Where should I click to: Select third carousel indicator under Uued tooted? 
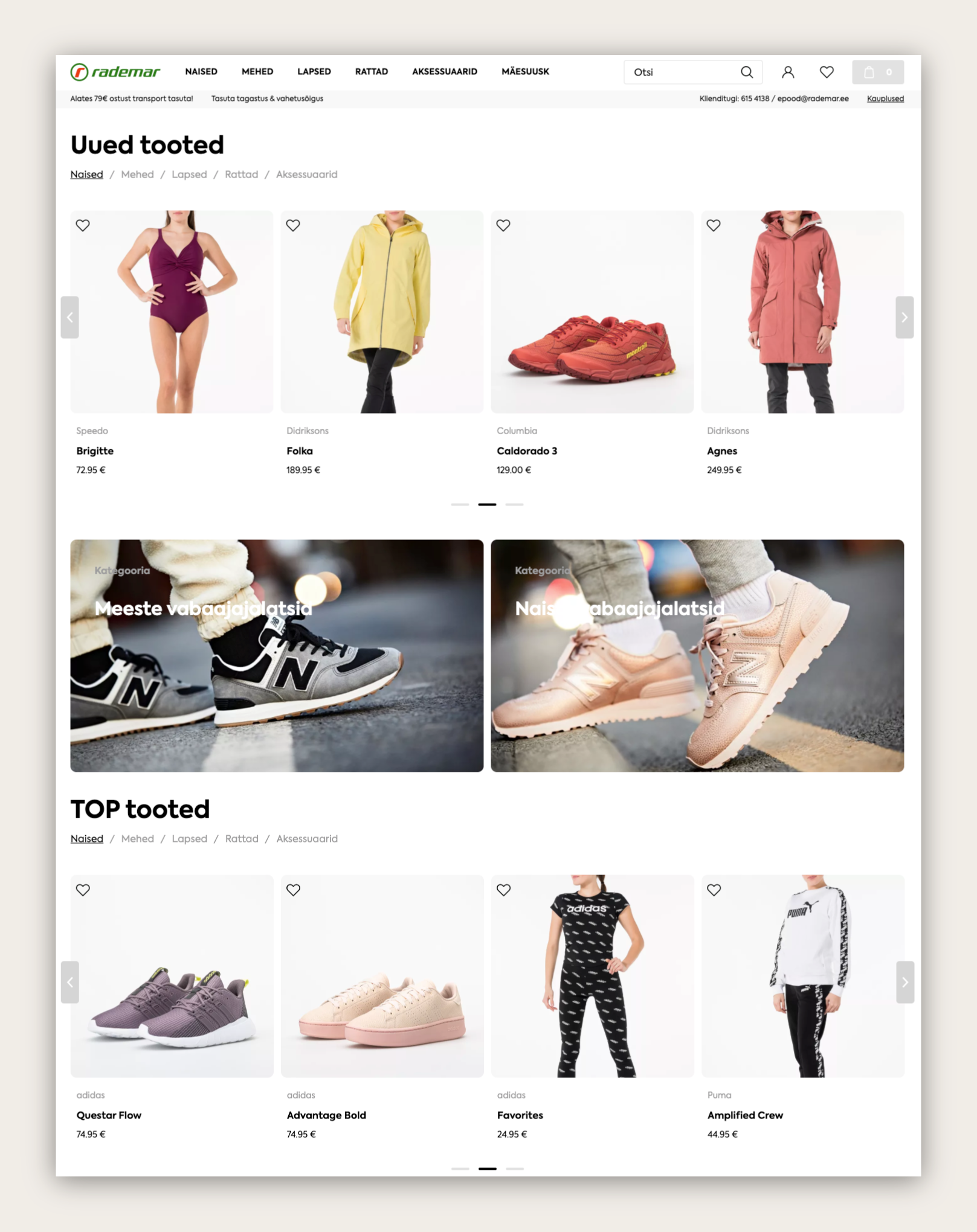[x=514, y=504]
